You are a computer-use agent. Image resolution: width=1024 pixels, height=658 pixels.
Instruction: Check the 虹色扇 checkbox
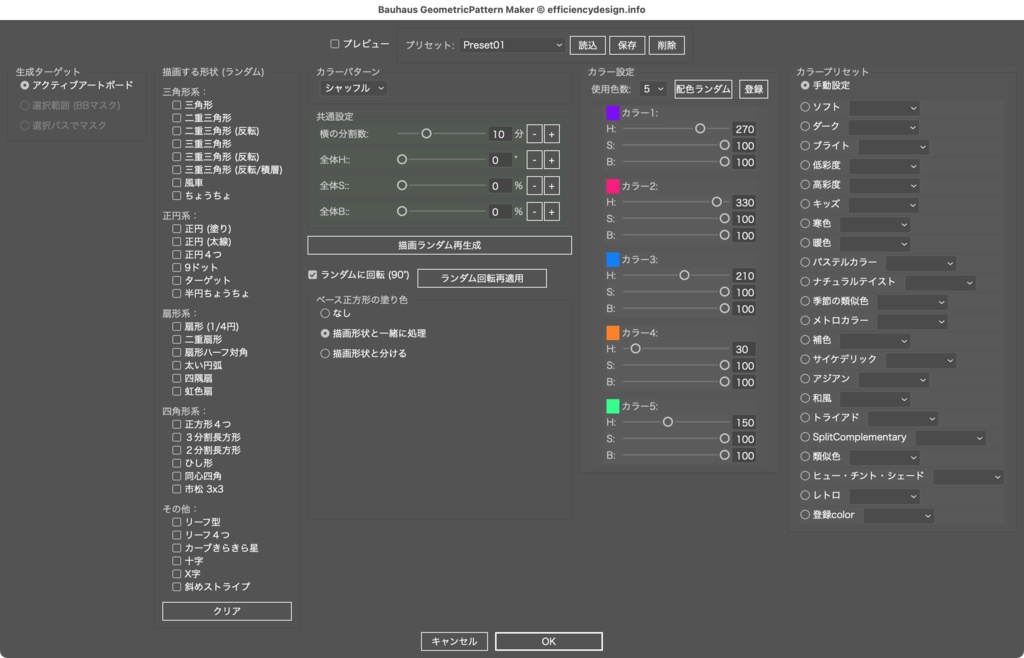[176, 392]
